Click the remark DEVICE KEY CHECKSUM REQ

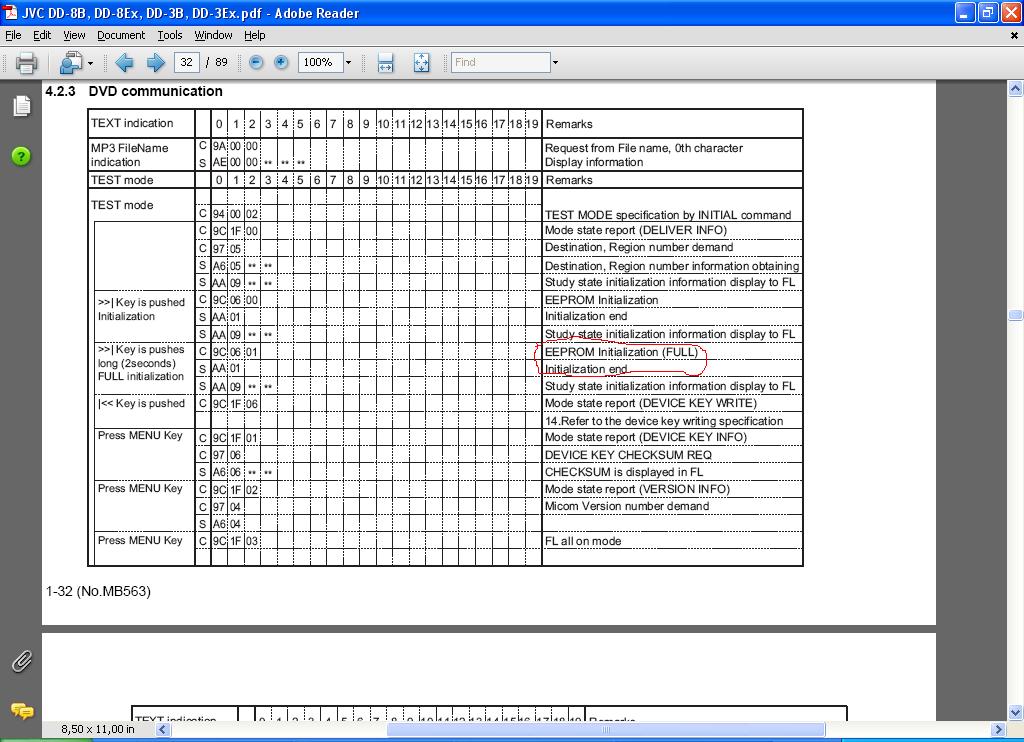628,455
